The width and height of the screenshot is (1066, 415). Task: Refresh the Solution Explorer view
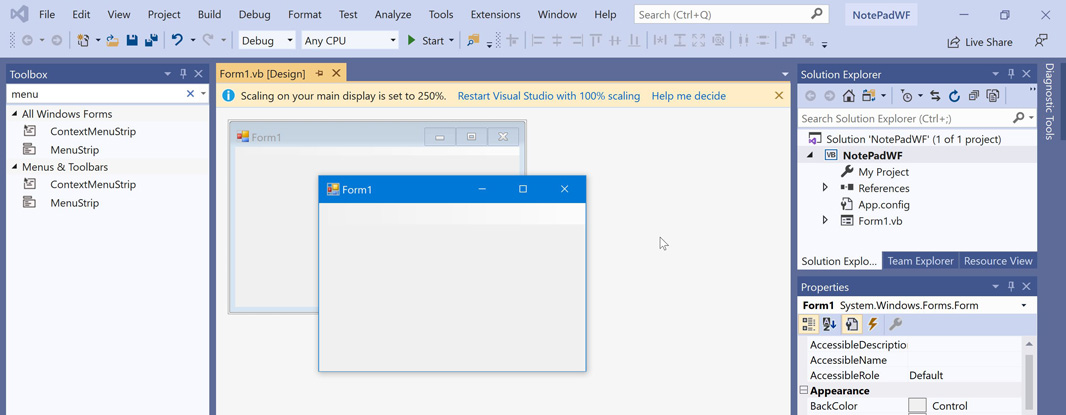954,96
